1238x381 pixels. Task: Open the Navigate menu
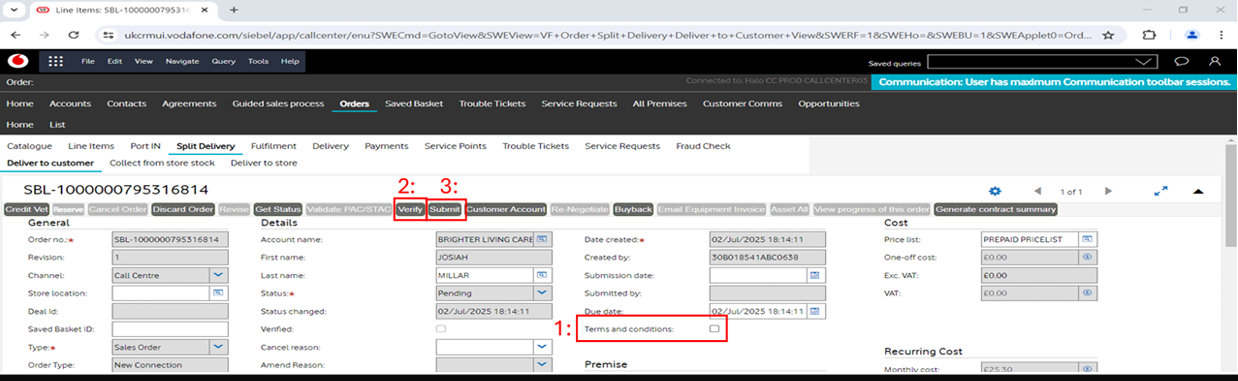pyautogui.click(x=182, y=61)
